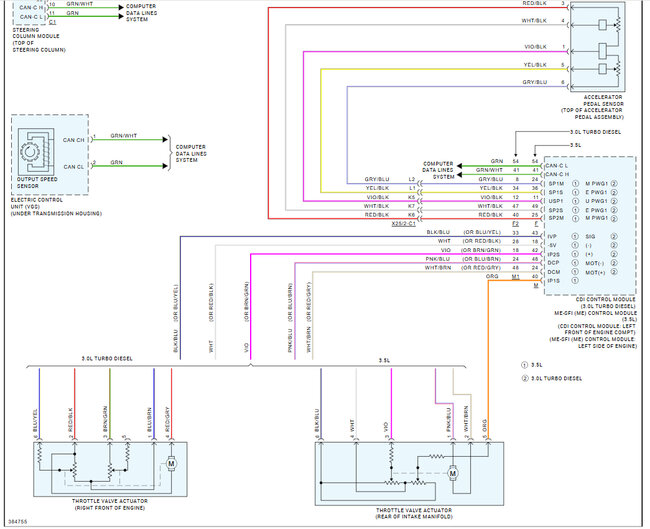Click the PNK/BLU horizontal wire label at pin 24
650x529 pixels.
(437, 259)
